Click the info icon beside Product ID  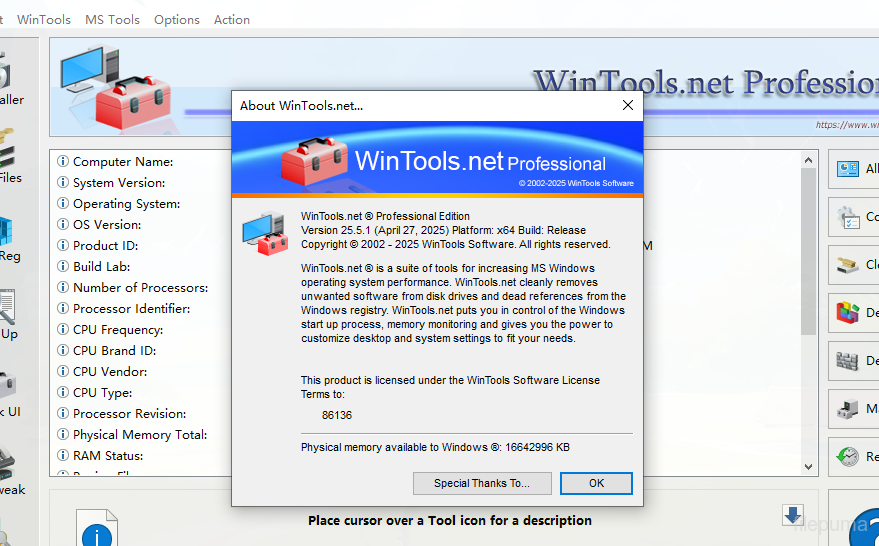[63, 246]
